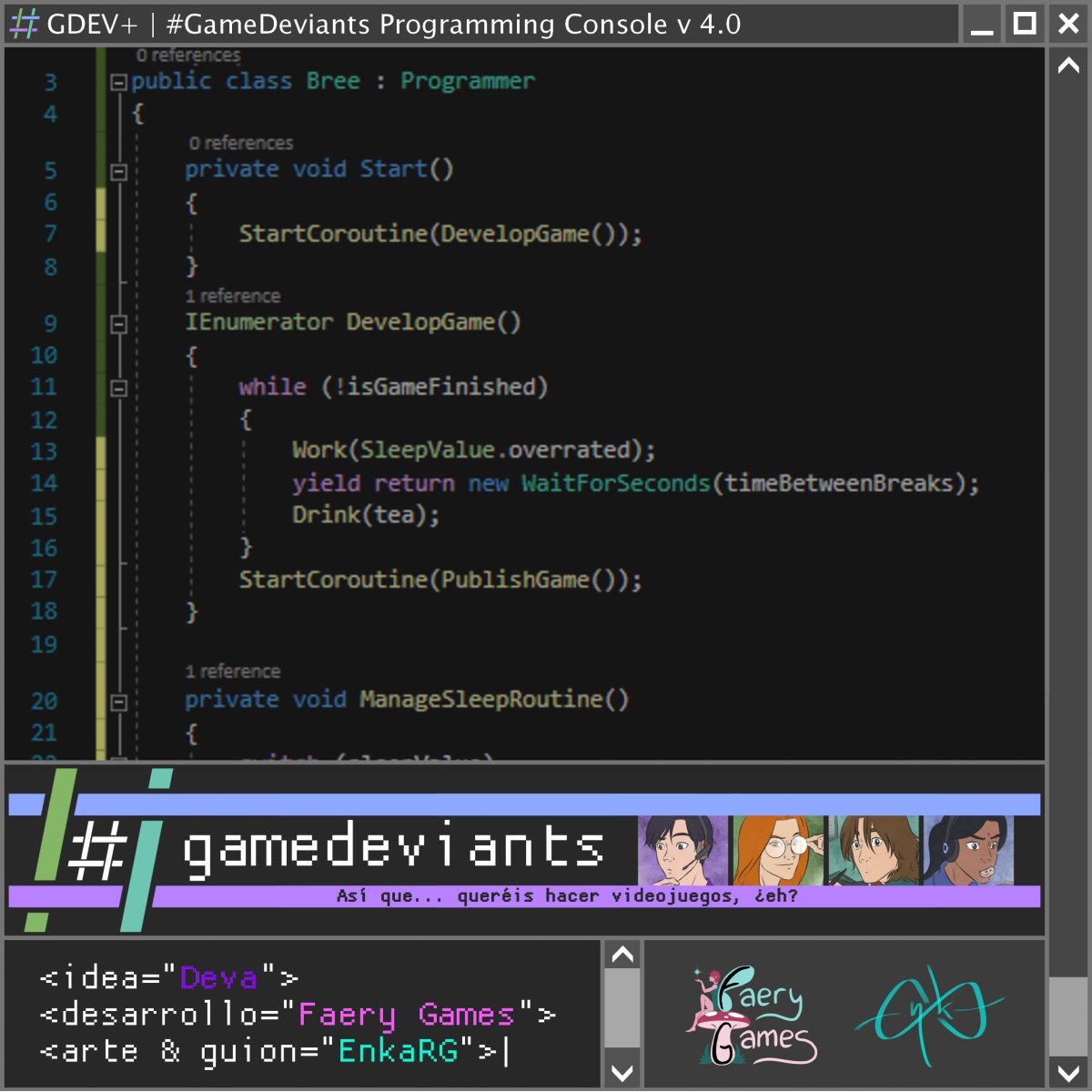Click the main window scroll-up arrow
Image resolution: width=1092 pixels, height=1092 pixels.
point(1068,66)
